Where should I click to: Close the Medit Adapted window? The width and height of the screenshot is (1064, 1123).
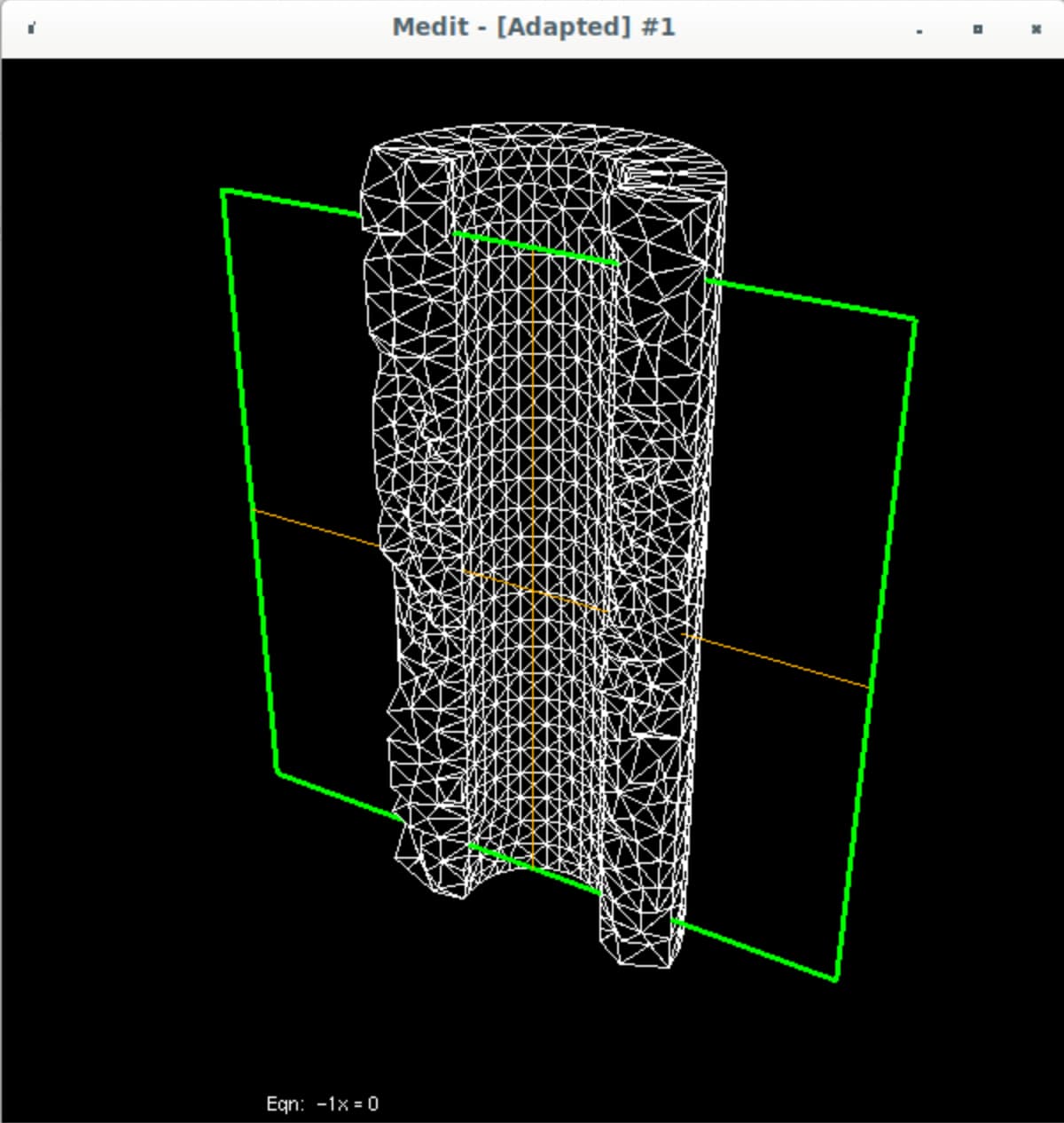coord(1036,29)
